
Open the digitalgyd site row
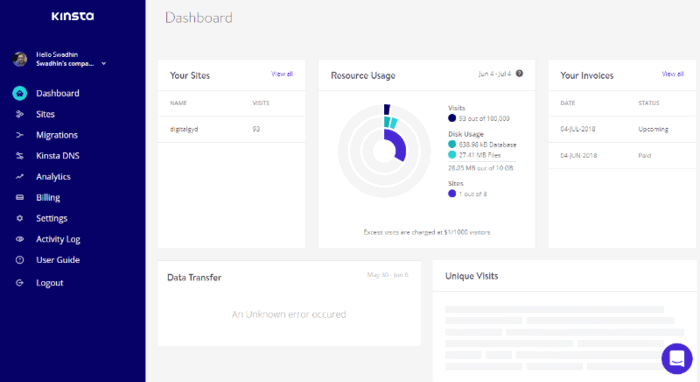(x=231, y=129)
